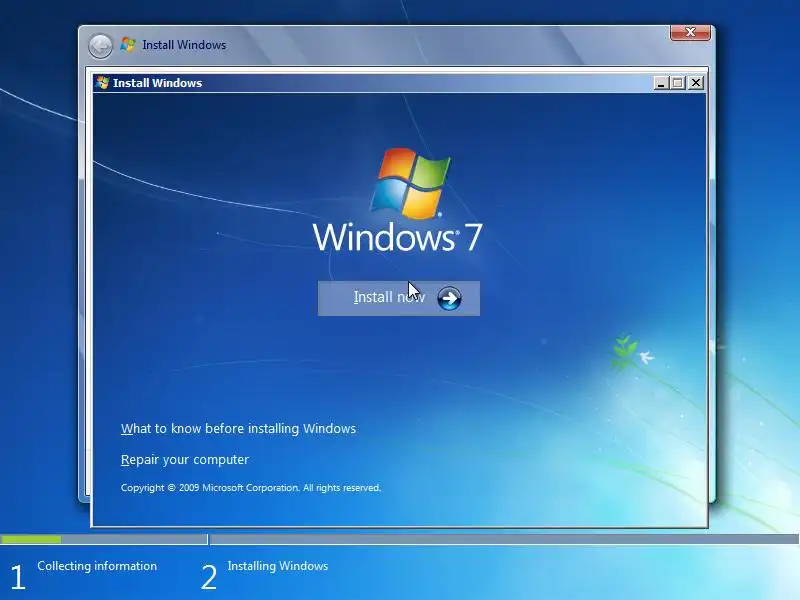Viewport: 800px width, 600px height.
Task: Minimize the inner Install Windows dialog
Action: coord(661,83)
